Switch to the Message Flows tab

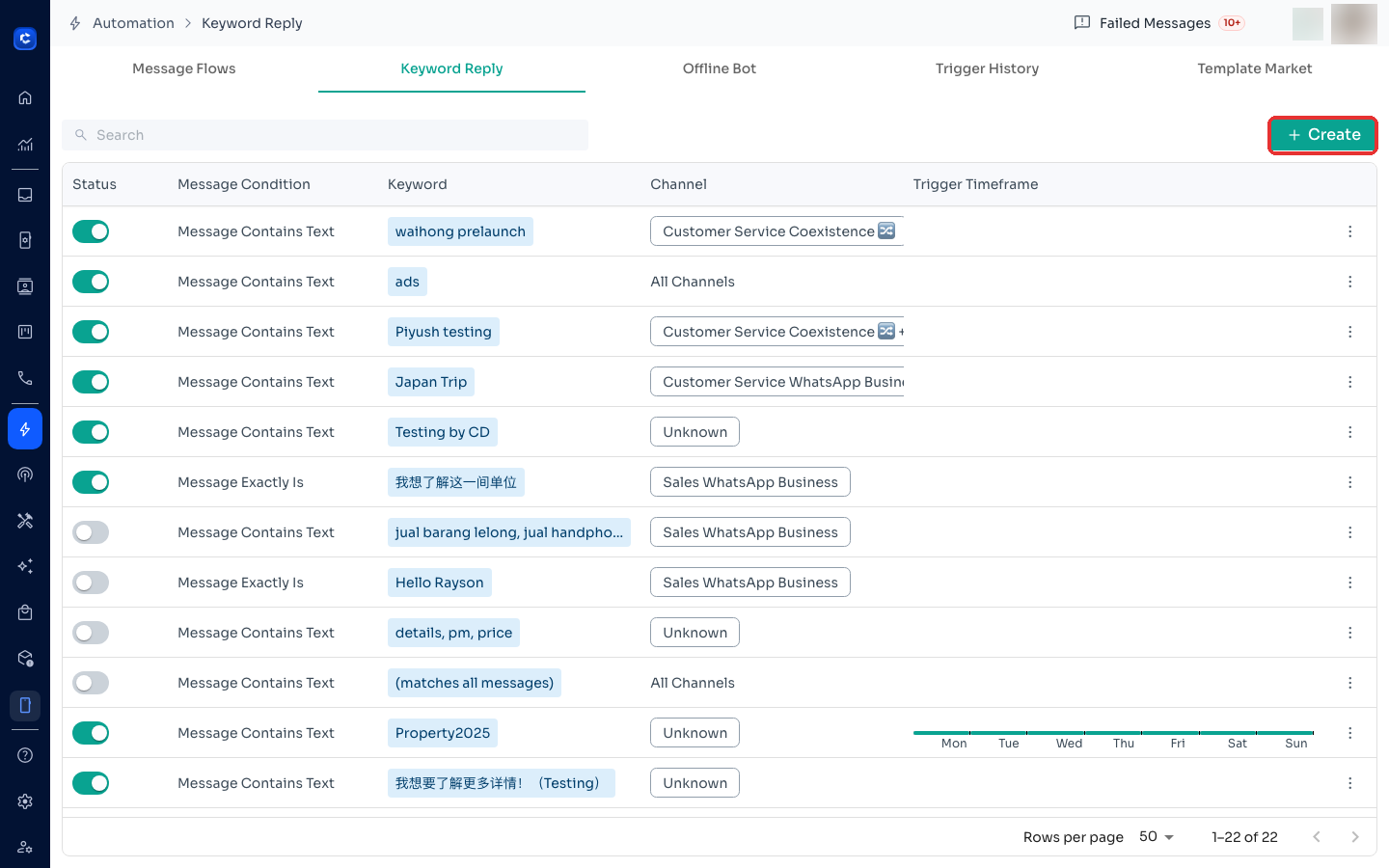click(x=184, y=68)
